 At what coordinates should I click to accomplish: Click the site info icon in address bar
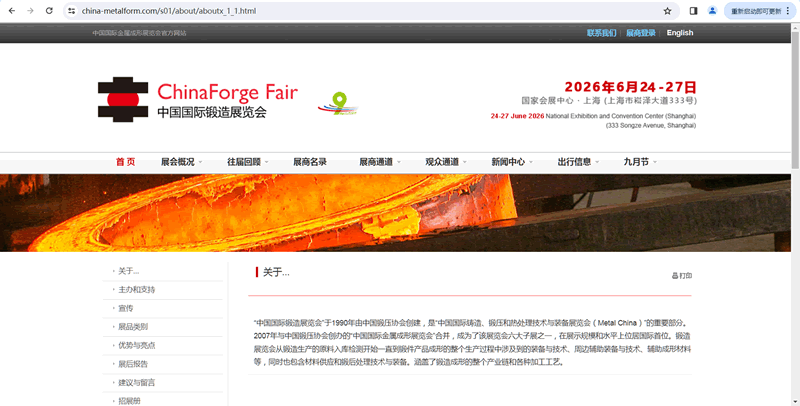(72, 11)
